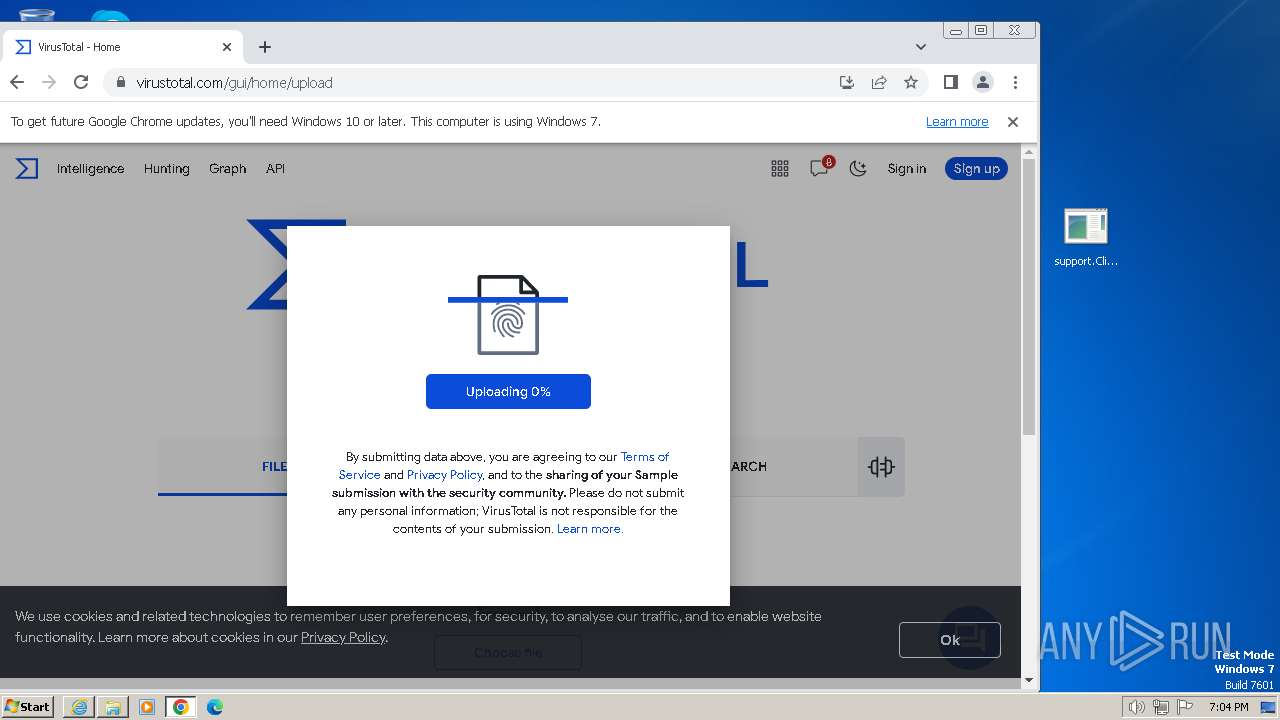Toggle the Chrome side panel

[951, 83]
